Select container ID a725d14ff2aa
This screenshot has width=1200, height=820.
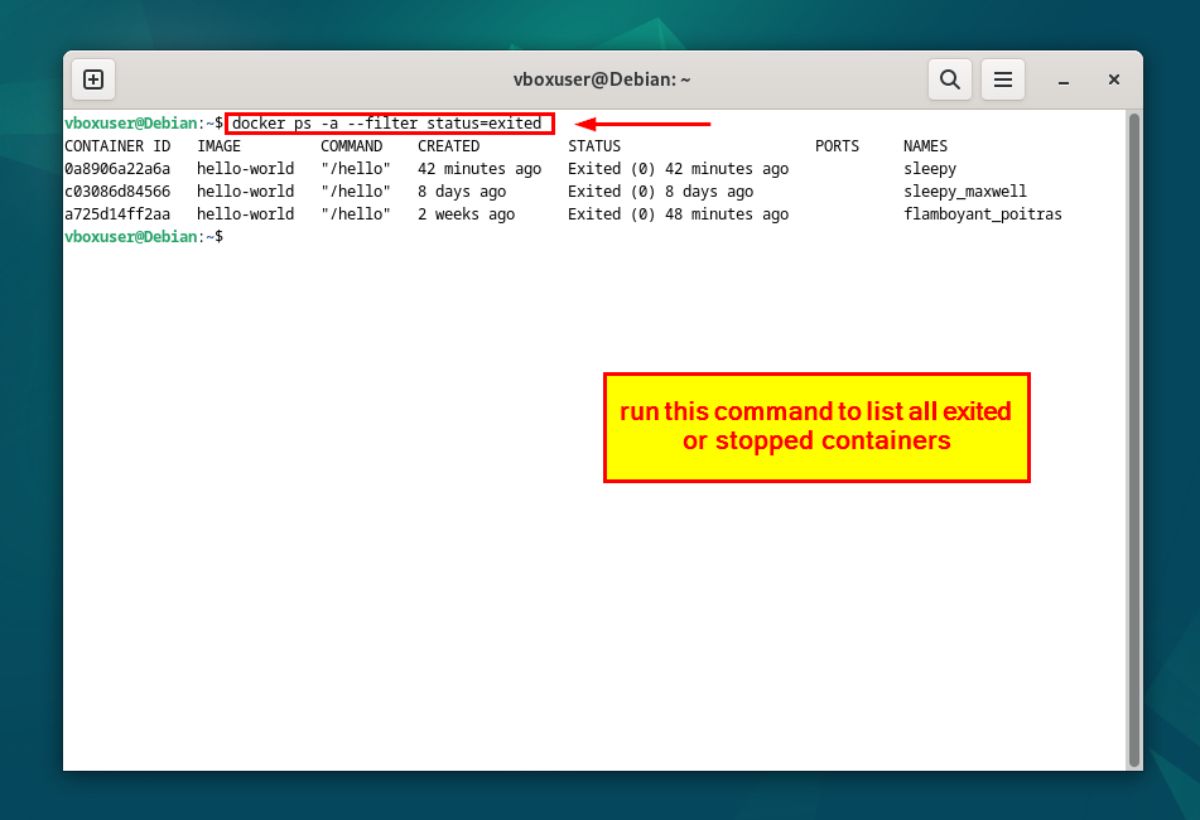coord(117,214)
